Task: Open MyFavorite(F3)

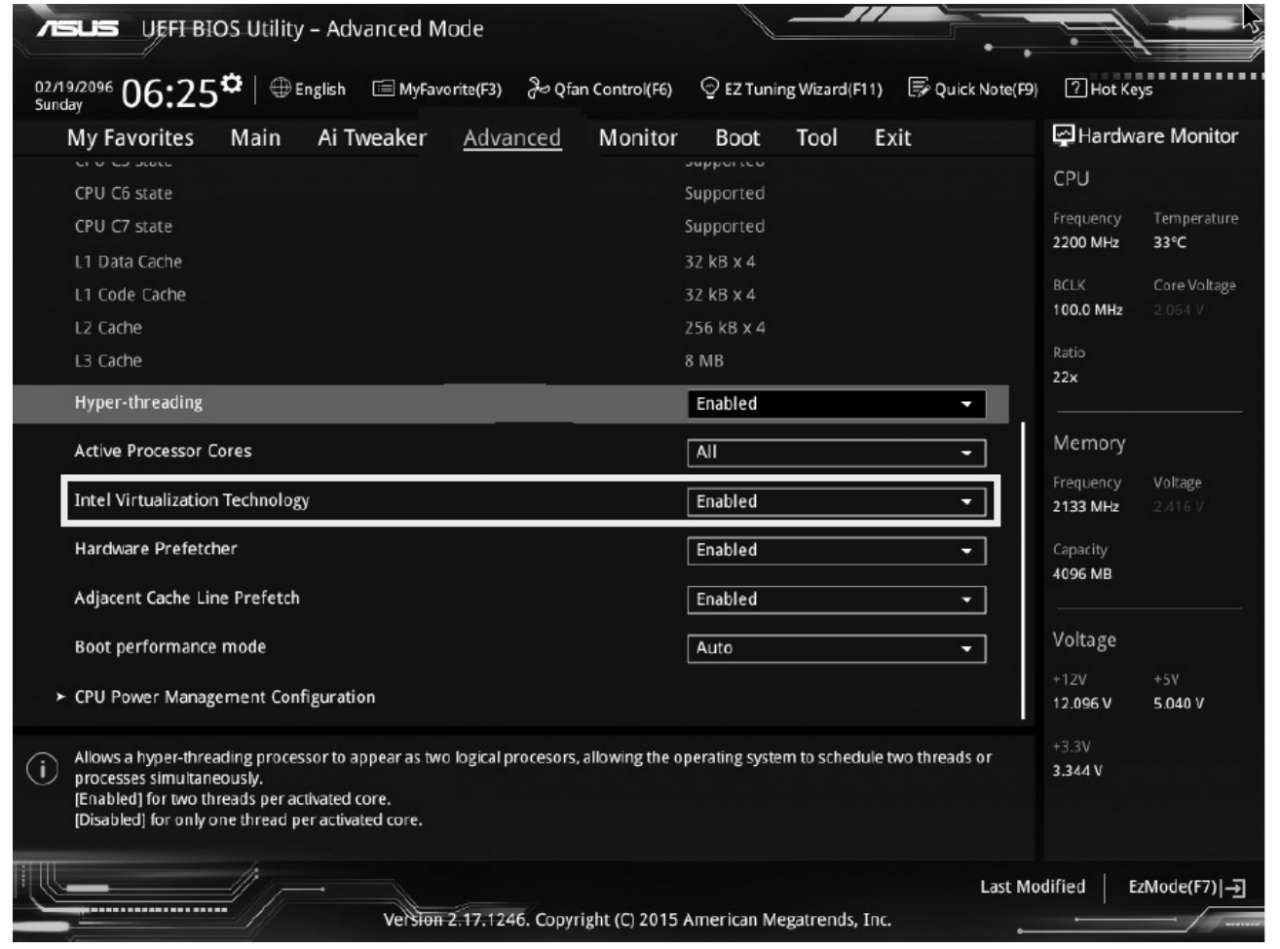Action: coord(437,89)
